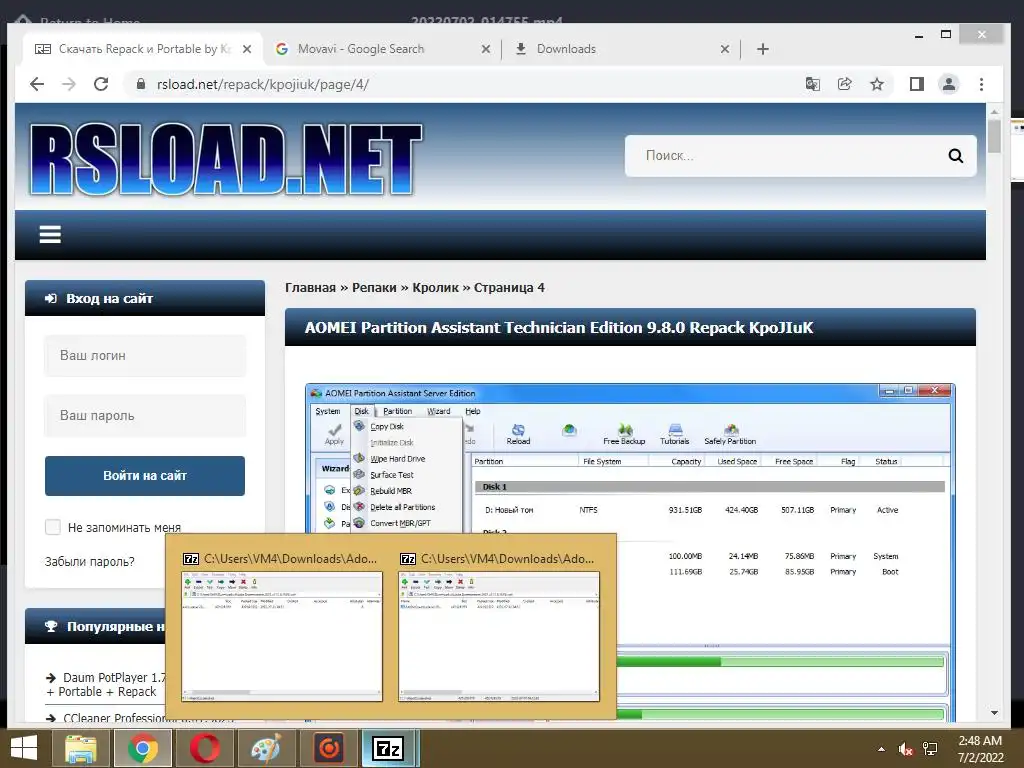Open a new browser tab
Image resolution: width=1024 pixels, height=768 pixels.
(762, 49)
